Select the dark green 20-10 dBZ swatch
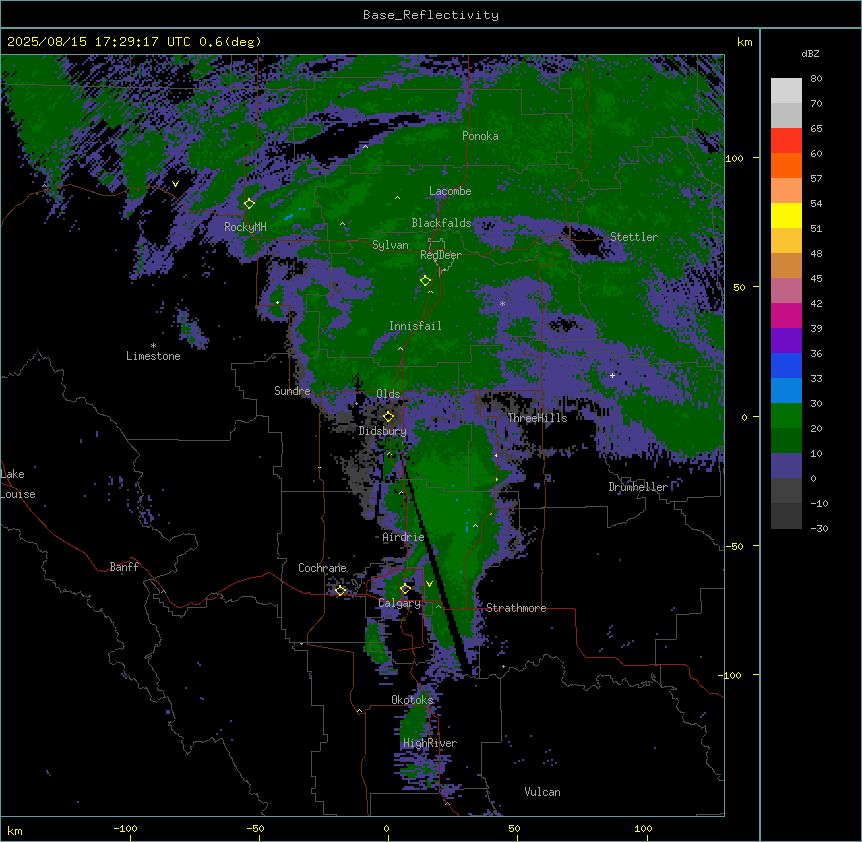The height and width of the screenshot is (842, 862). (786, 441)
